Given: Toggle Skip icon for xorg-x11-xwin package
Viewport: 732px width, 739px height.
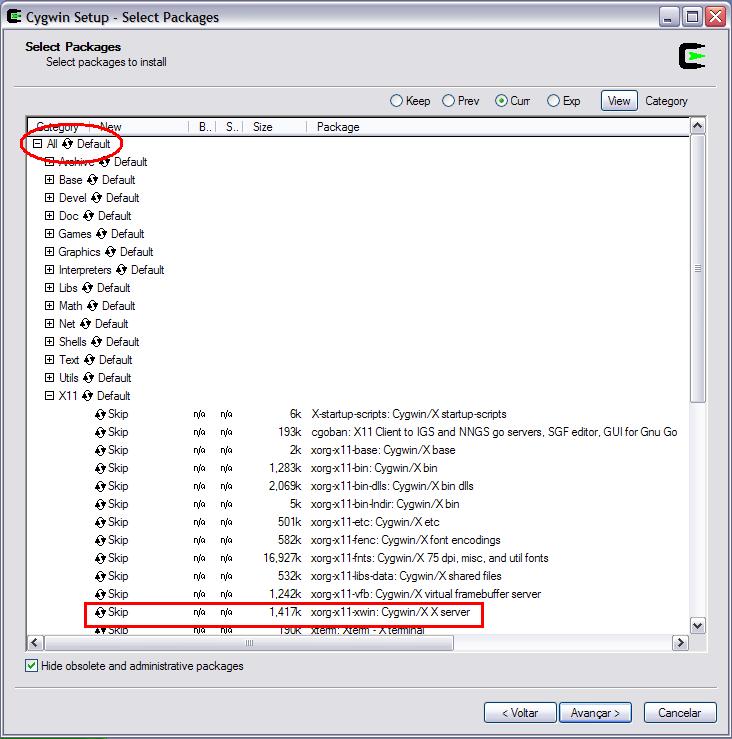Looking at the screenshot, I should 100,612.
